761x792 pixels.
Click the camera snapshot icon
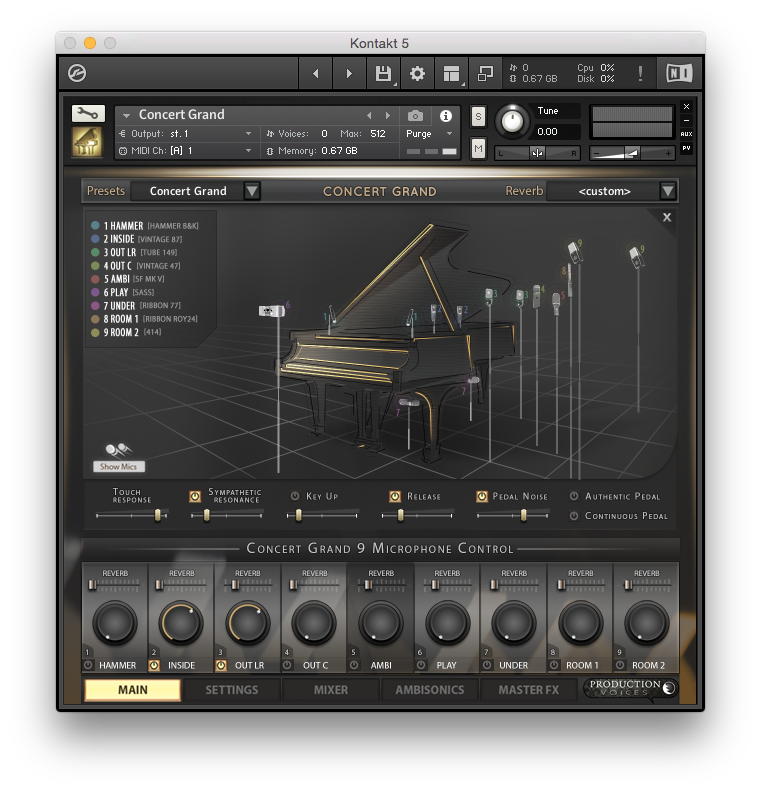point(415,116)
